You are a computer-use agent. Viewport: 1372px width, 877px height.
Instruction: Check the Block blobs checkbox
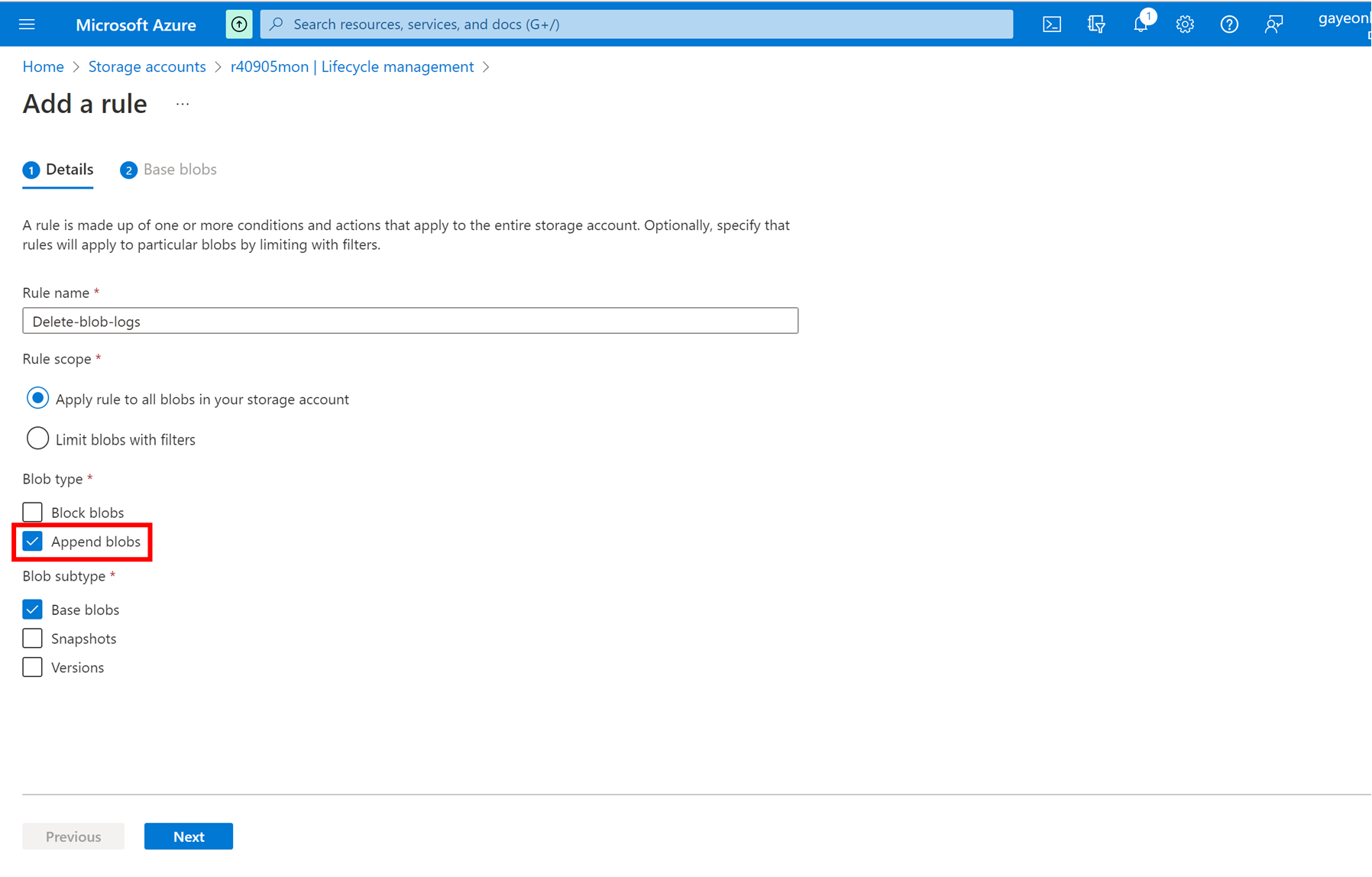tap(32, 512)
